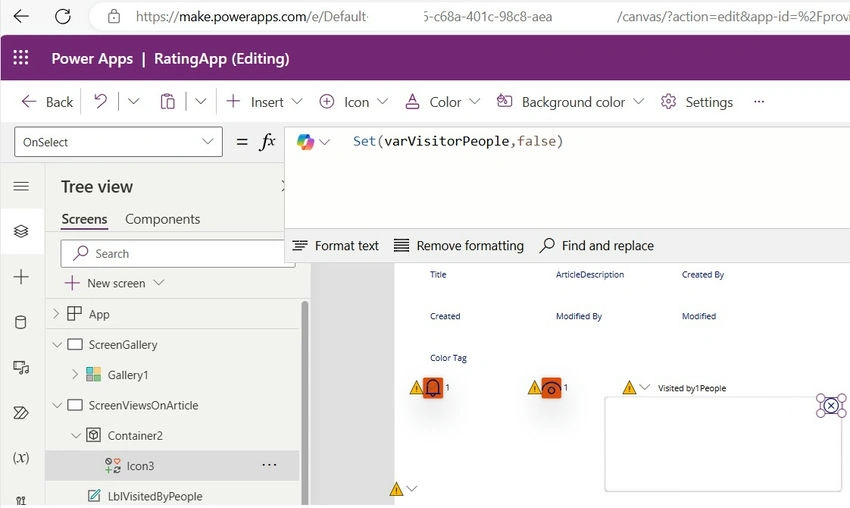Open the Icon picker dropdown
Viewport: 850px width, 508px height.
pyautogui.click(x=353, y=102)
